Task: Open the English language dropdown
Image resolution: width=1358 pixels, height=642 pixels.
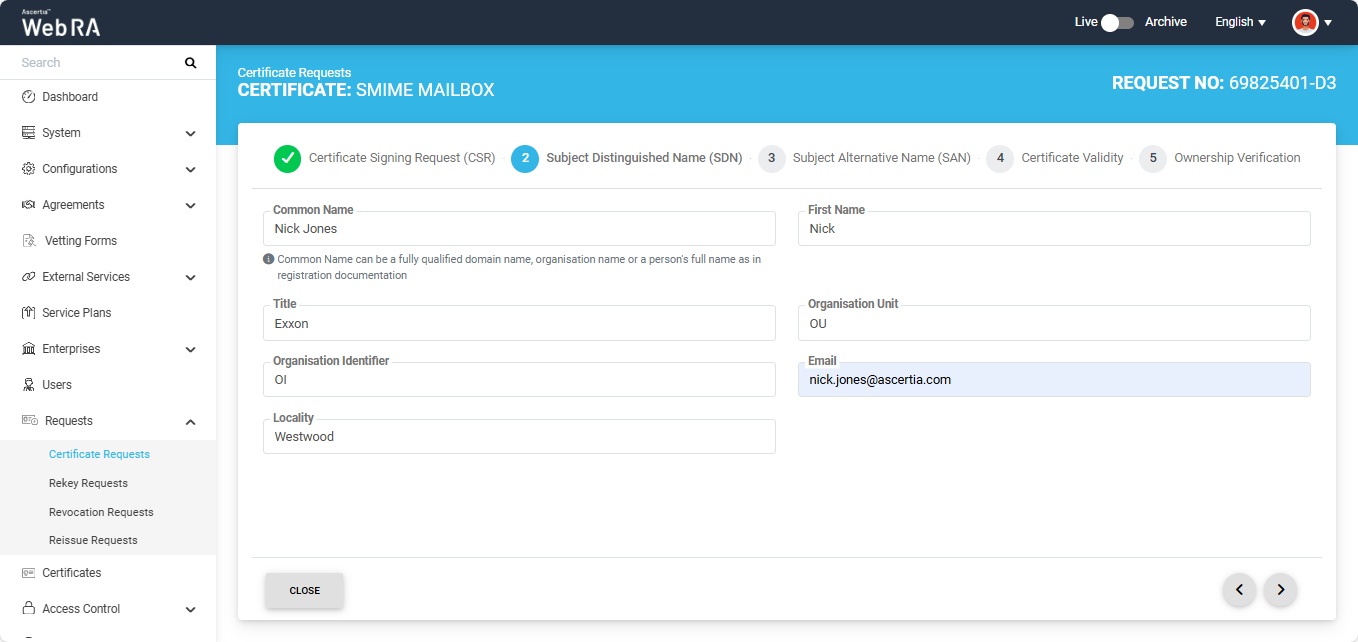Action: pyautogui.click(x=1240, y=22)
